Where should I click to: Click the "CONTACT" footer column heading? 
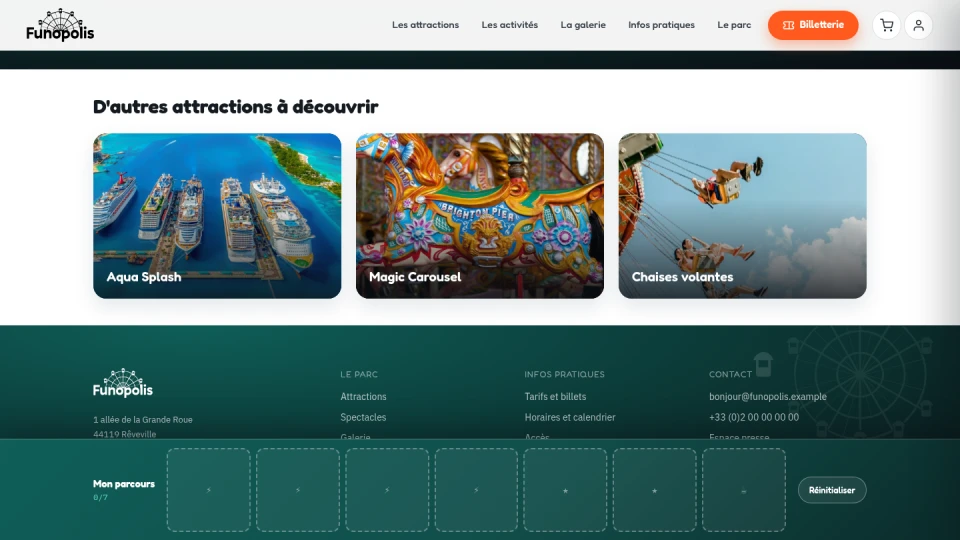tap(730, 374)
